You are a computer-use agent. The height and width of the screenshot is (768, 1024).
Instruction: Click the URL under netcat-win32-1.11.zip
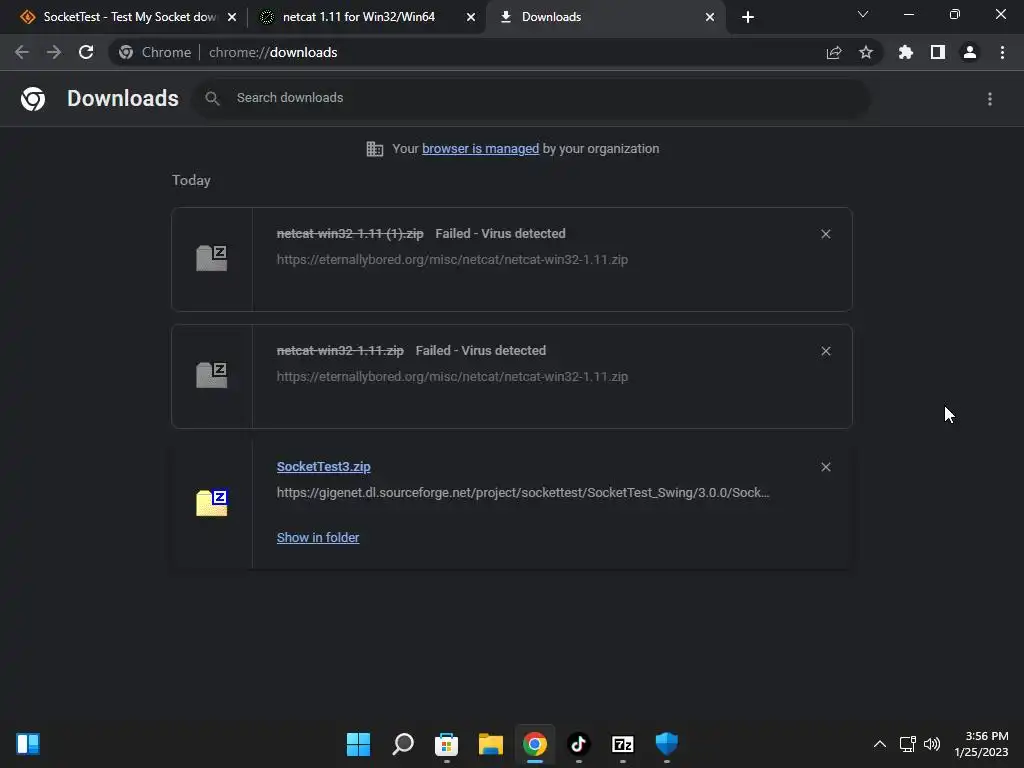(453, 377)
